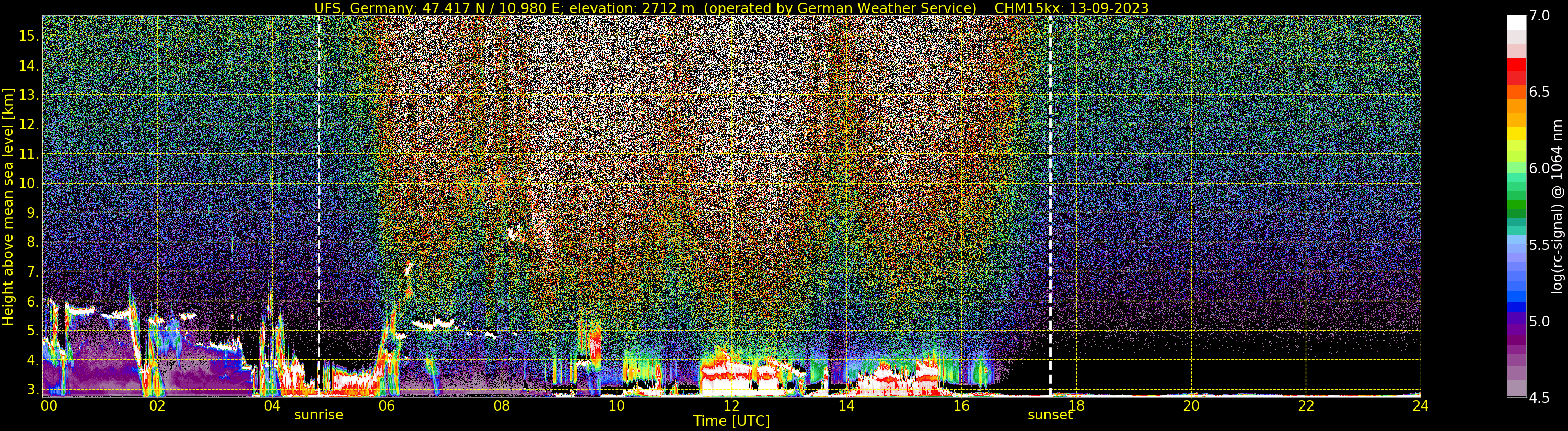This screenshot has width=1568, height=431.
Task: Pick the yellow segment of the colorbar
Action: pyautogui.click(x=1516, y=134)
